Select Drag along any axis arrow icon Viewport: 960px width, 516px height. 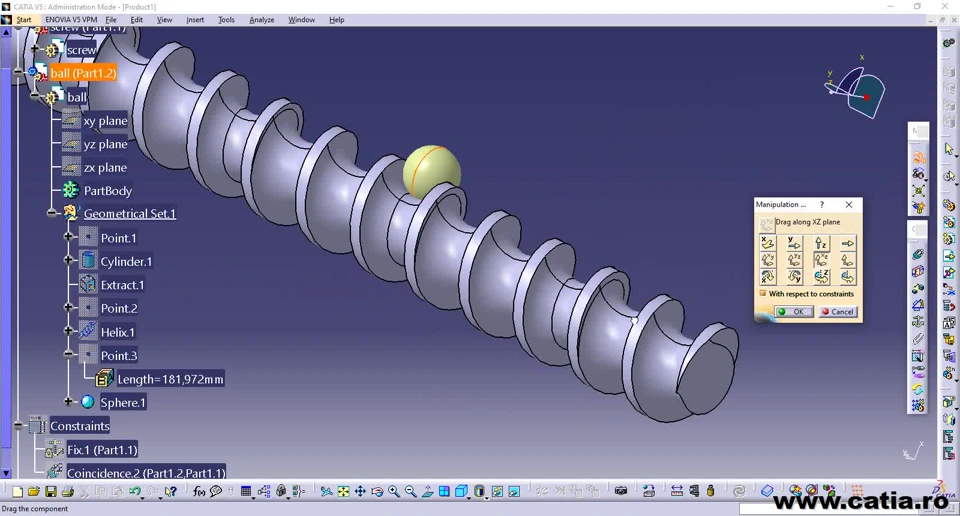point(848,244)
